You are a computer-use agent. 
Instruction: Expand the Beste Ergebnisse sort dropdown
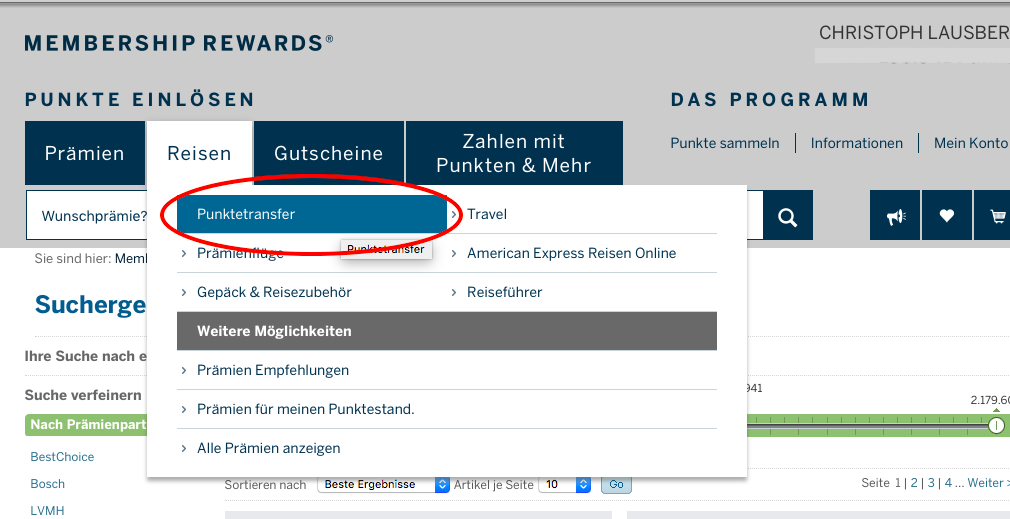coord(384,484)
